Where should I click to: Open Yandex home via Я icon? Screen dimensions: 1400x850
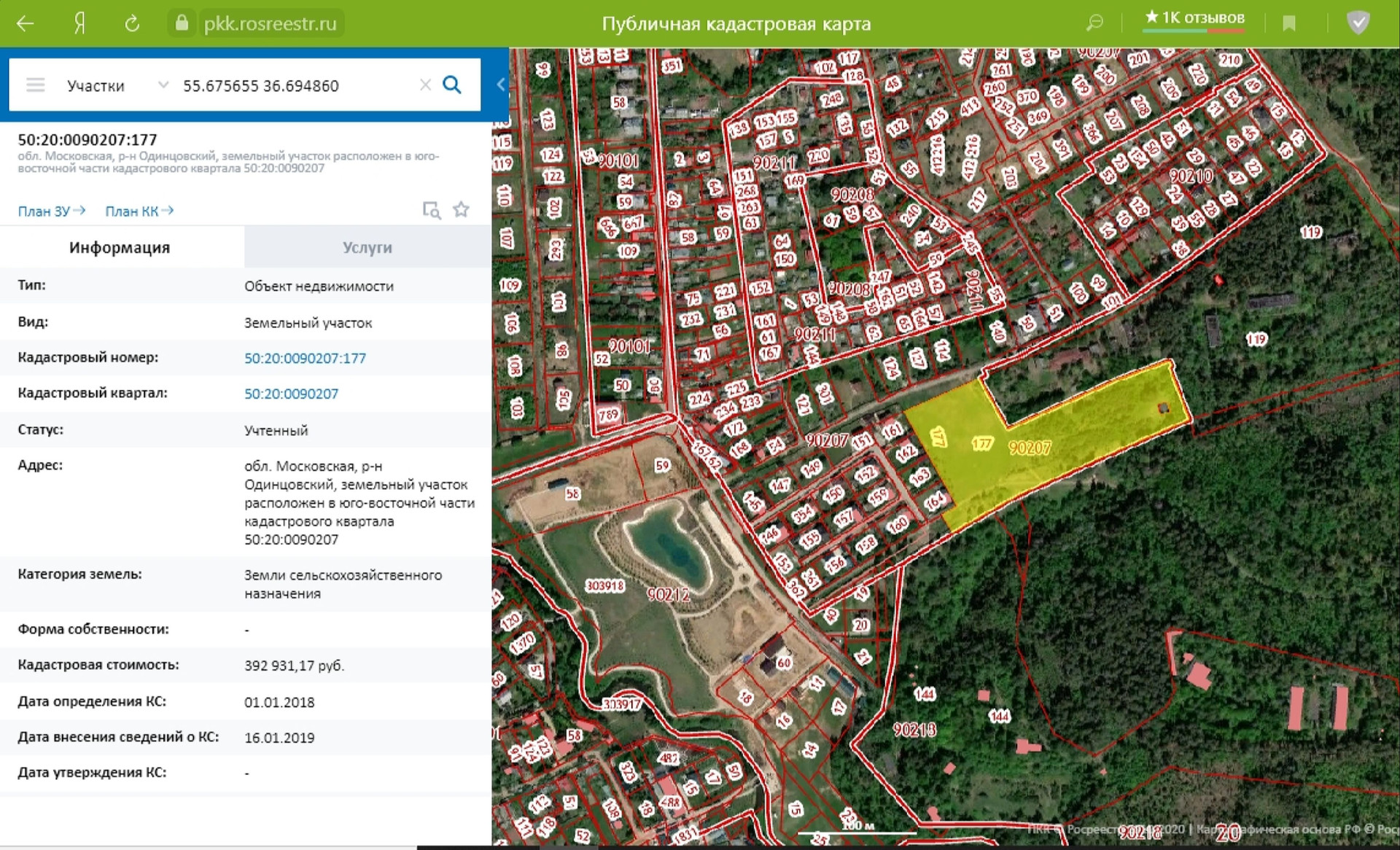point(79,23)
